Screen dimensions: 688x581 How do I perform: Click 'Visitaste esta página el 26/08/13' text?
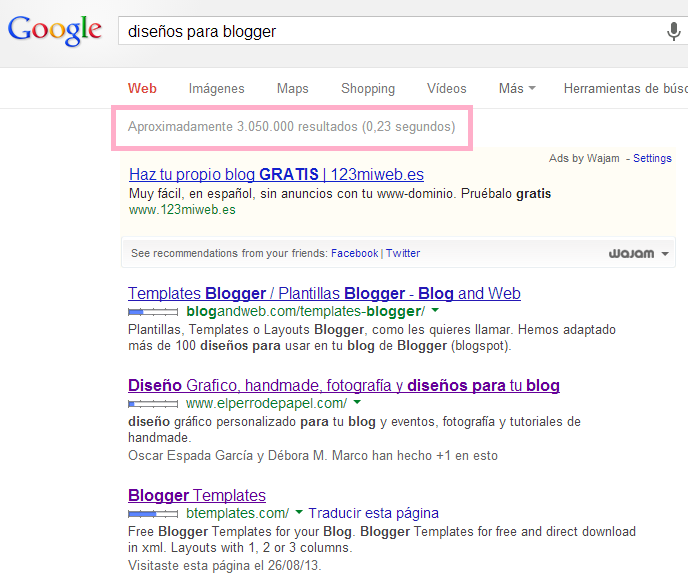225,565
